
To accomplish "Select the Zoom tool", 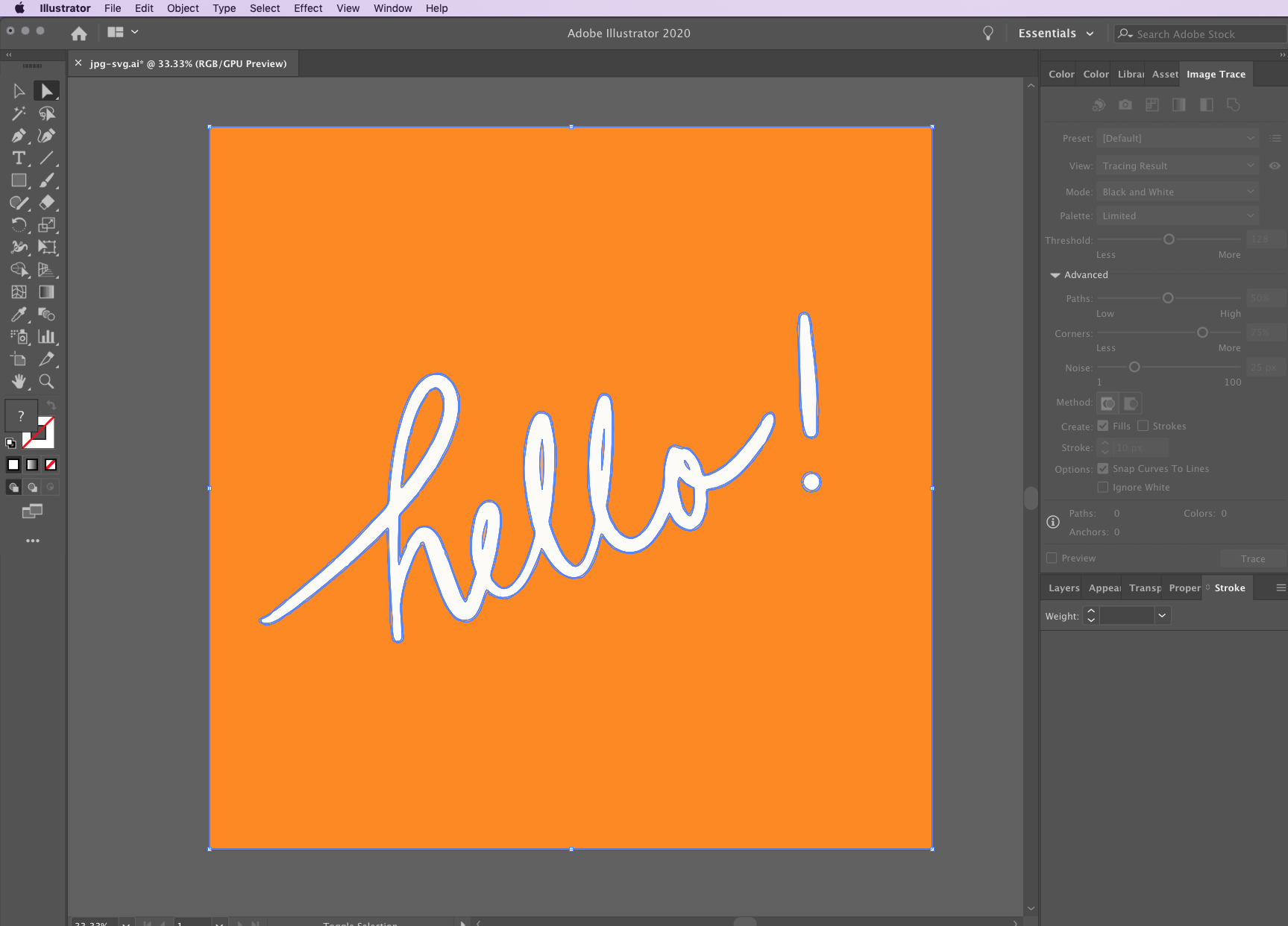I will (47, 382).
